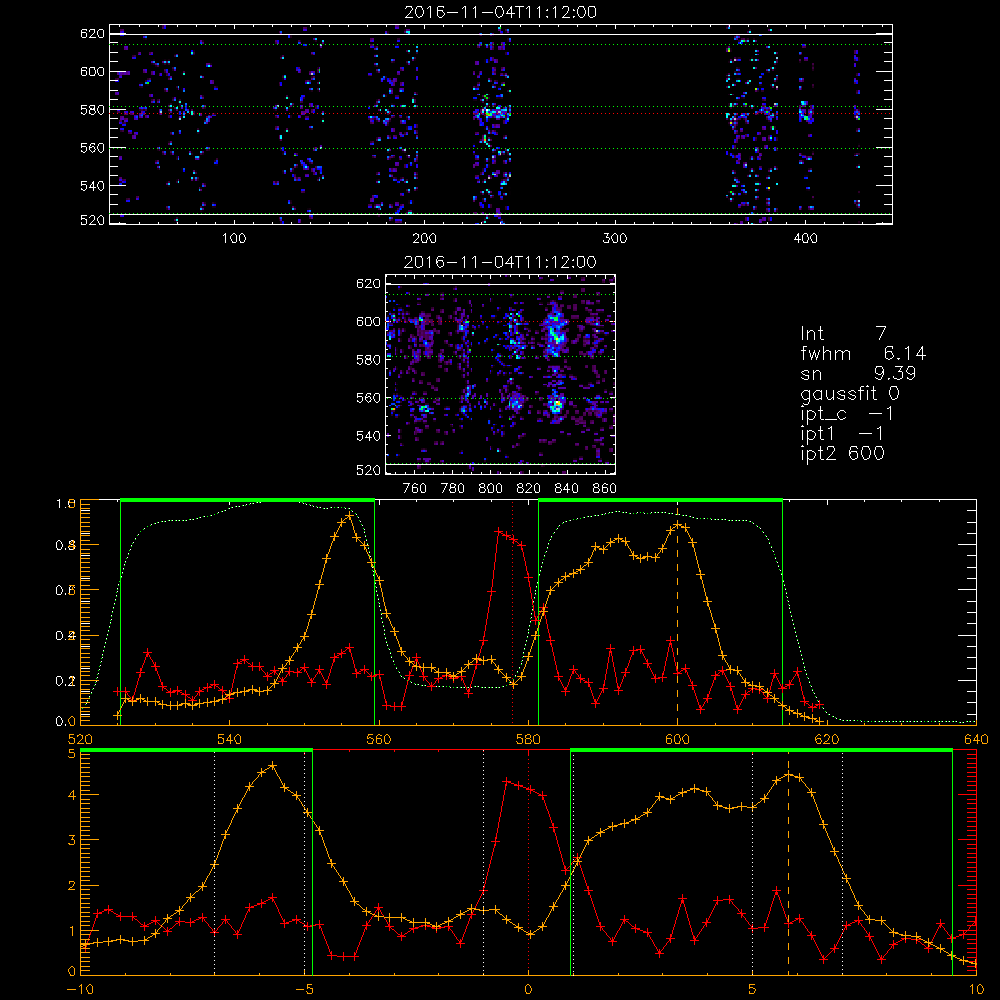Viewport: 1000px width, 1000px height.
Task: Click the 4 label on the bottom plot y-axis
Action: tap(71, 795)
